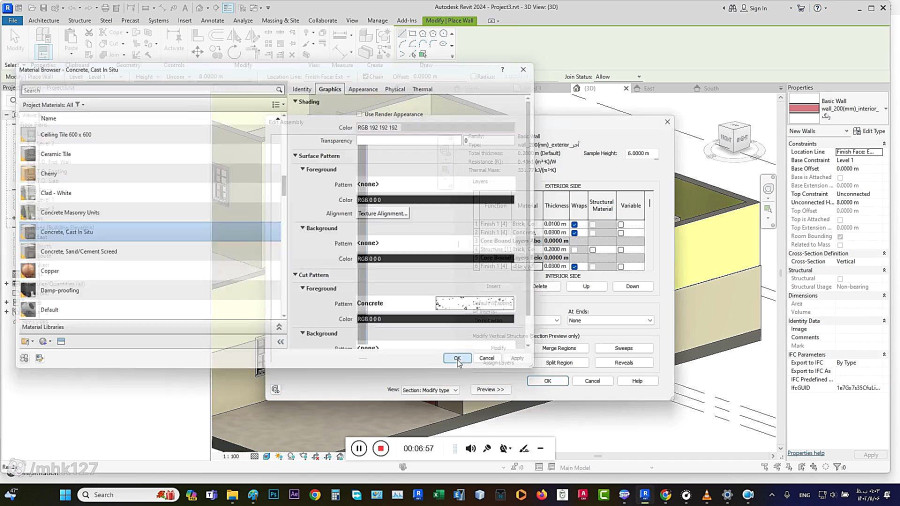Image resolution: width=900 pixels, height=506 pixels.
Task: Click the speaker volume icon on recorder toolbar
Action: click(x=471, y=448)
